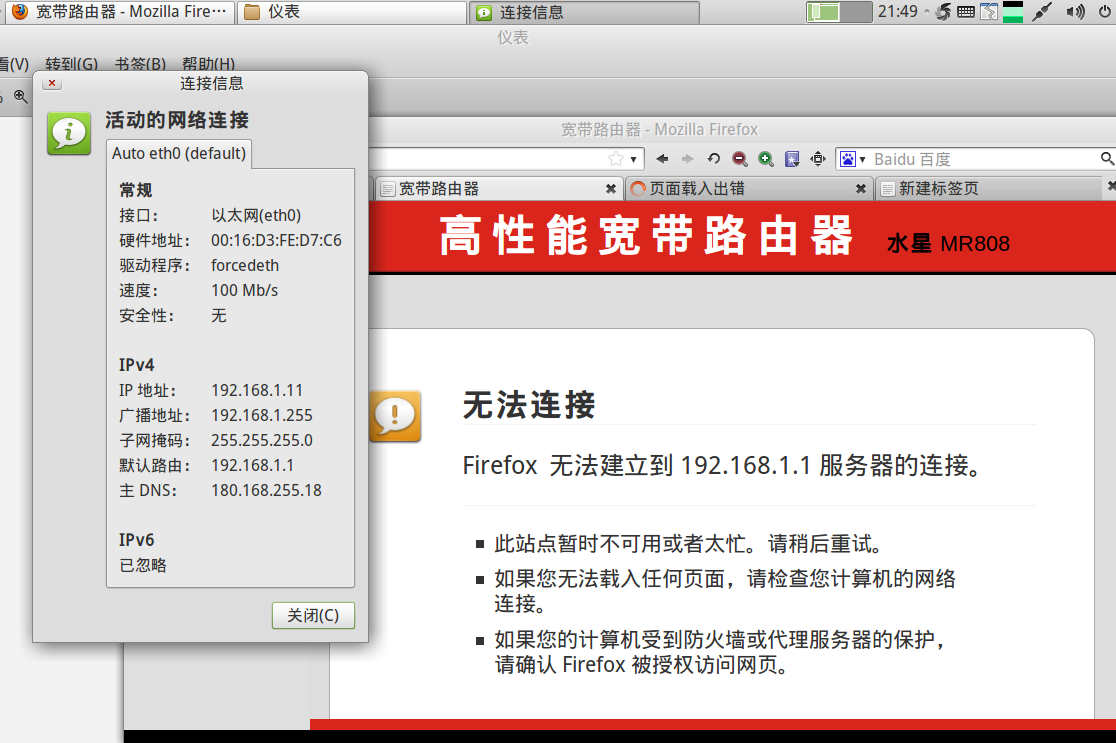The width and height of the screenshot is (1116, 743).
Task: Click the speed value 100 Mb/s
Action: click(245, 290)
